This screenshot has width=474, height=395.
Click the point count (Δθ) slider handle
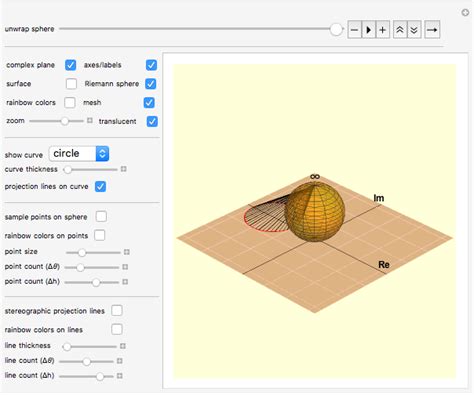[x=80, y=267]
